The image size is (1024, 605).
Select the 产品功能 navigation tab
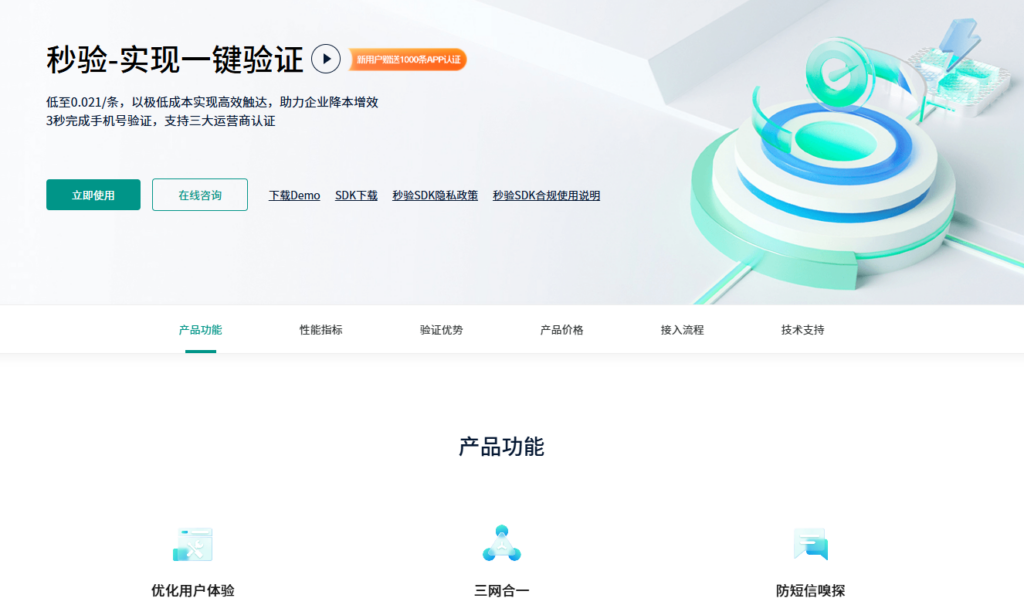click(200, 329)
